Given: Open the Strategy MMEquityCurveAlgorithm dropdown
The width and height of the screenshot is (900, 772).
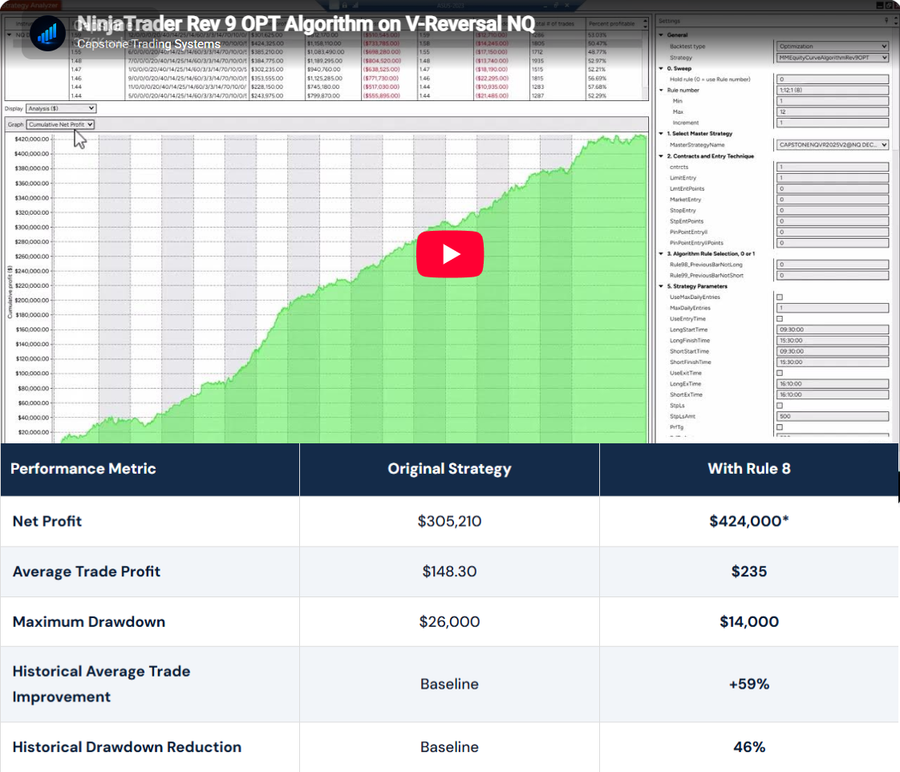Looking at the screenshot, I should (832, 57).
